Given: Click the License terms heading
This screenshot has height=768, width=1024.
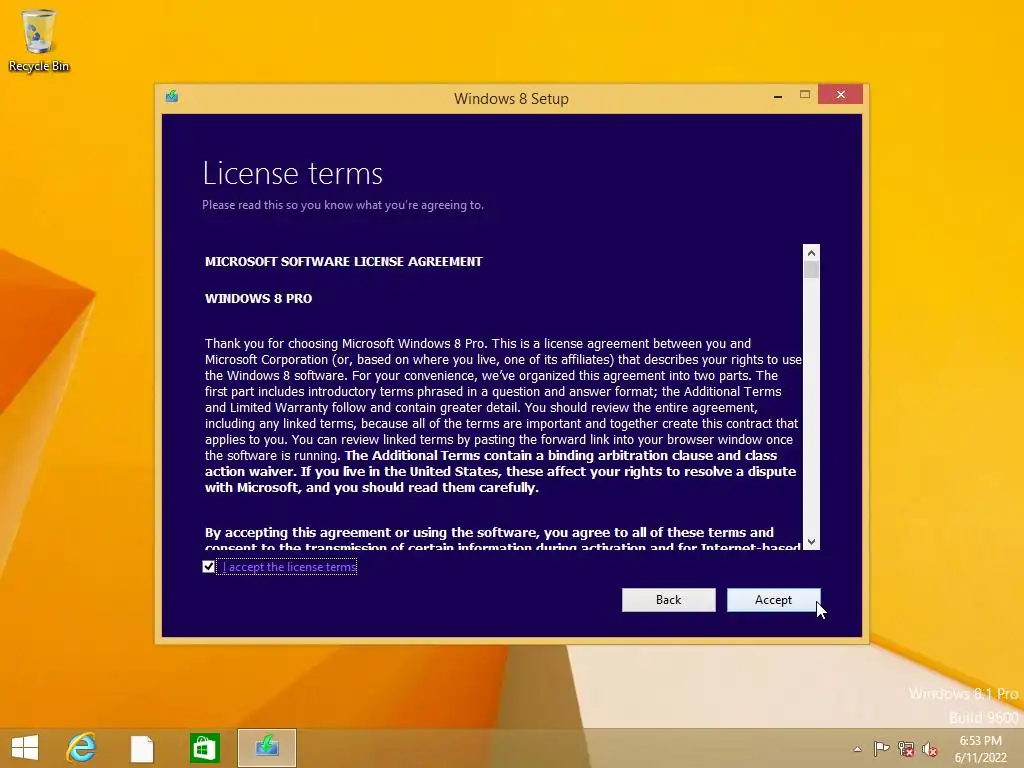Looking at the screenshot, I should coord(293,173).
